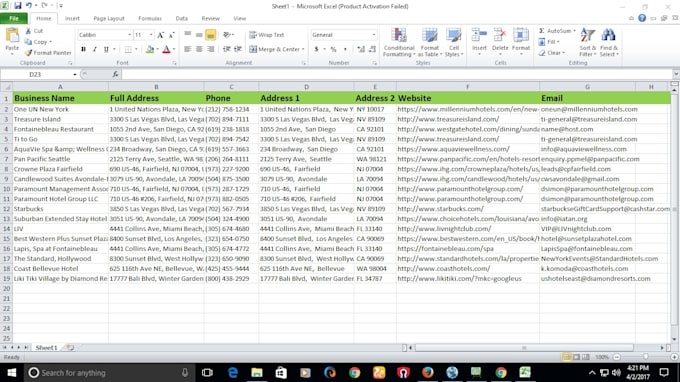The height and width of the screenshot is (382, 680).
Task: Toggle Underline formatting
Action: coord(106,49)
